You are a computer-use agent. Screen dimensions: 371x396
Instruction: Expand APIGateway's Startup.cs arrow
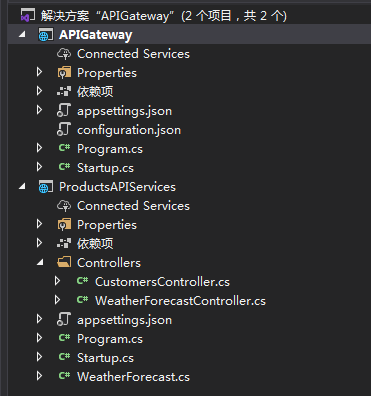click(x=39, y=167)
